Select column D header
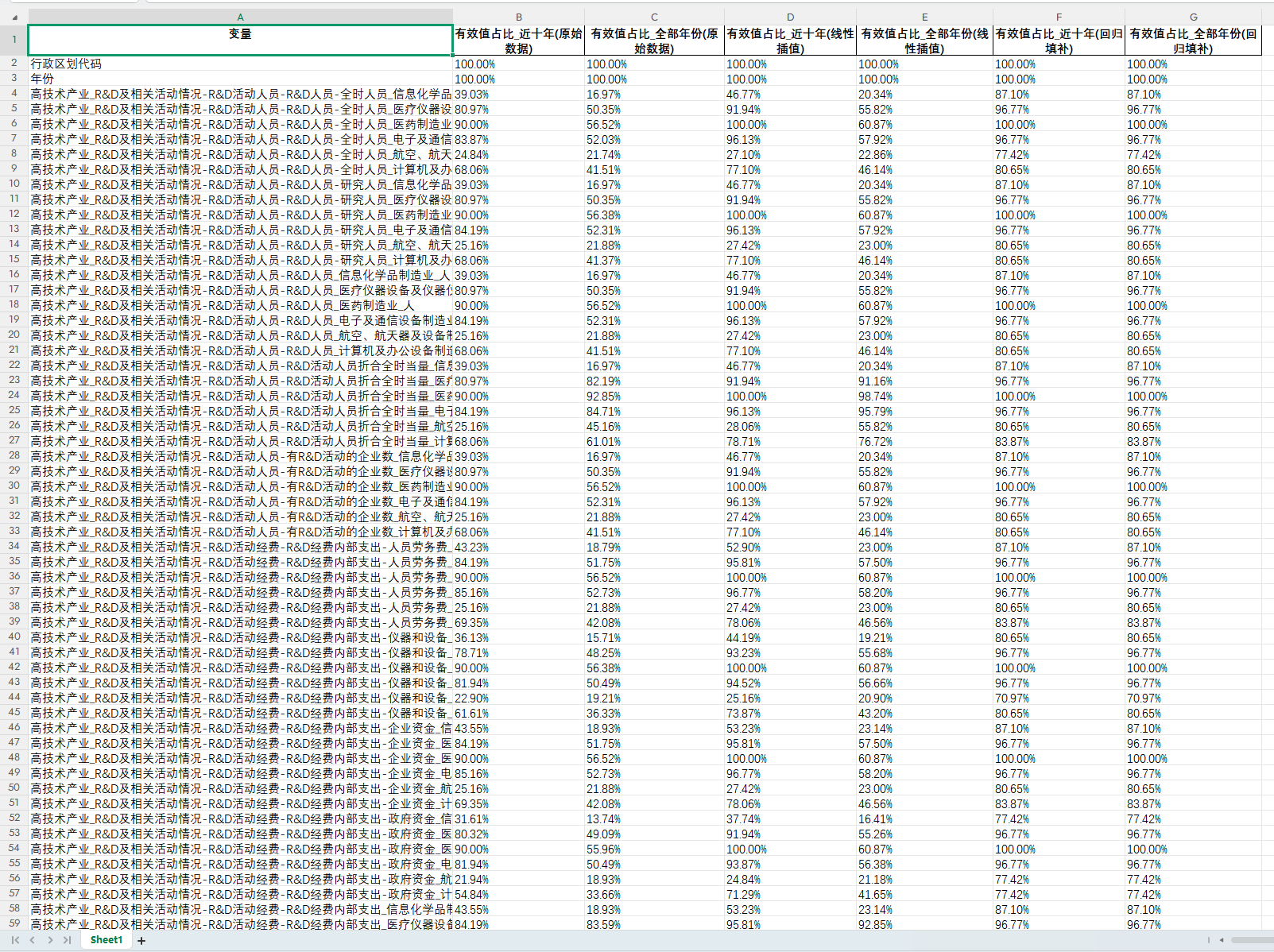 point(790,17)
